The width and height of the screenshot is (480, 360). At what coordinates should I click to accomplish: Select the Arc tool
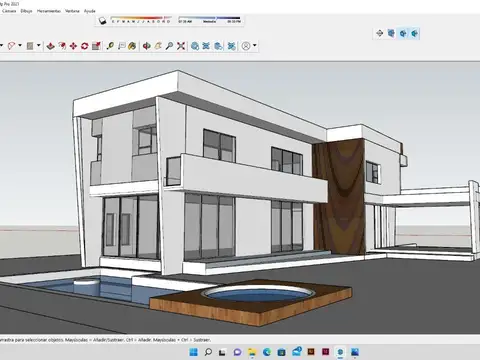pyautogui.click(x=12, y=46)
